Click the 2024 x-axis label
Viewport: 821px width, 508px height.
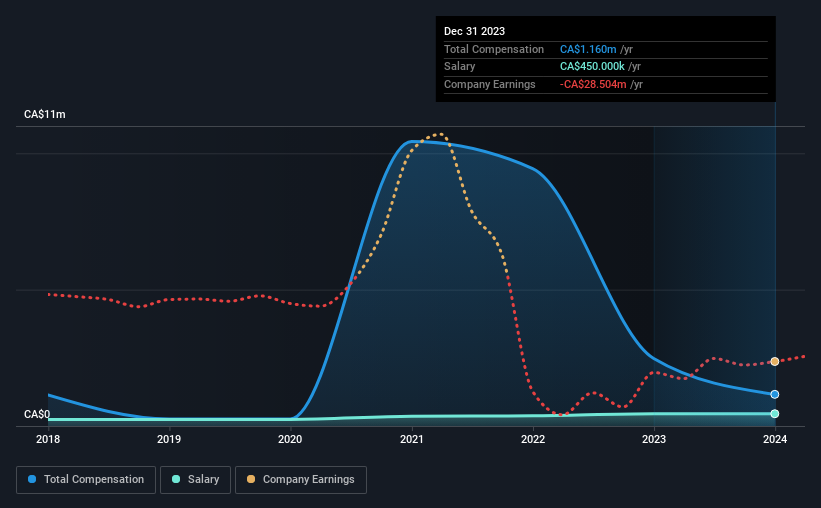pyautogui.click(x=775, y=439)
